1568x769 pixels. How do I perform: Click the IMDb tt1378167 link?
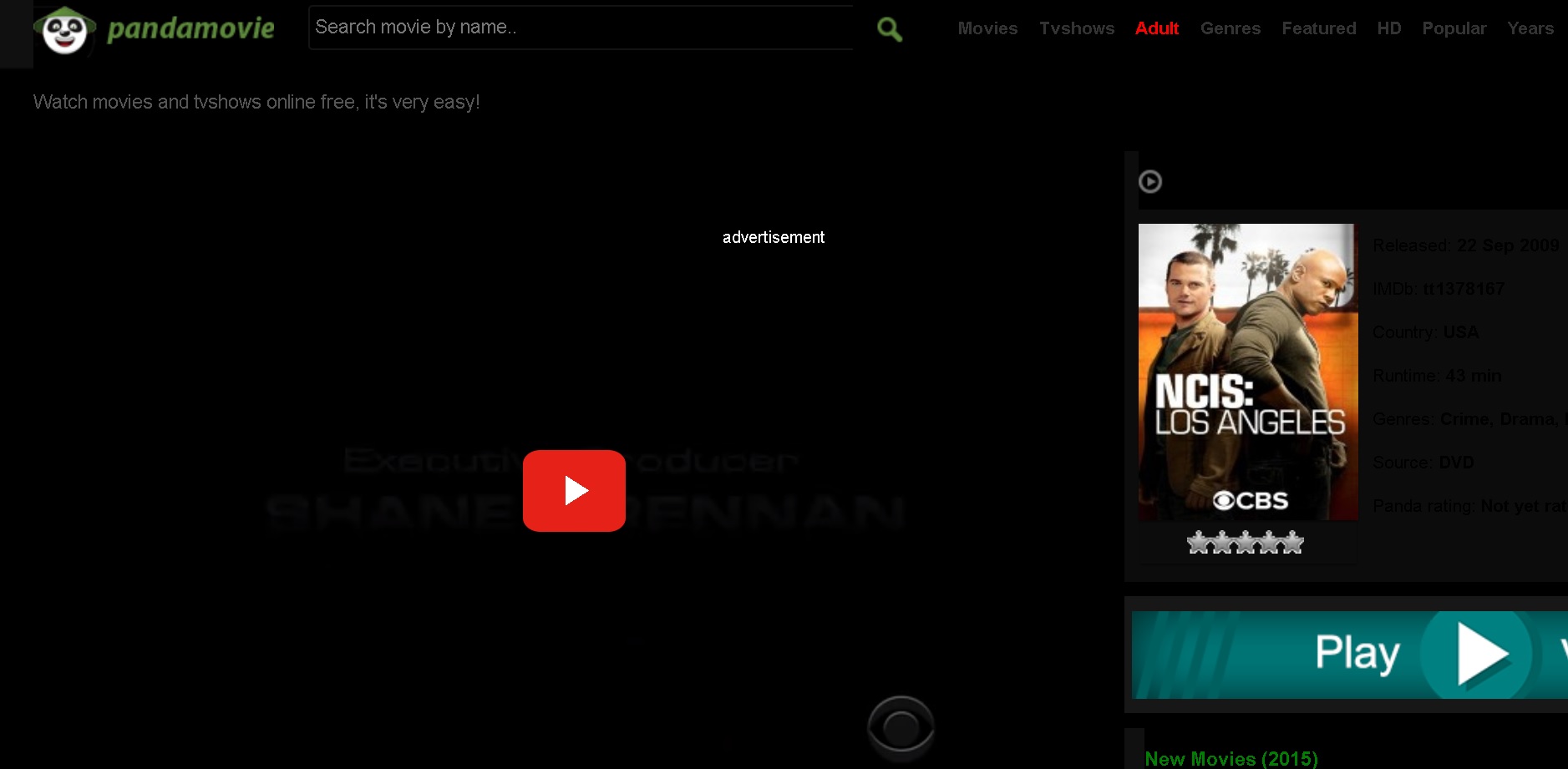[x=1464, y=289]
